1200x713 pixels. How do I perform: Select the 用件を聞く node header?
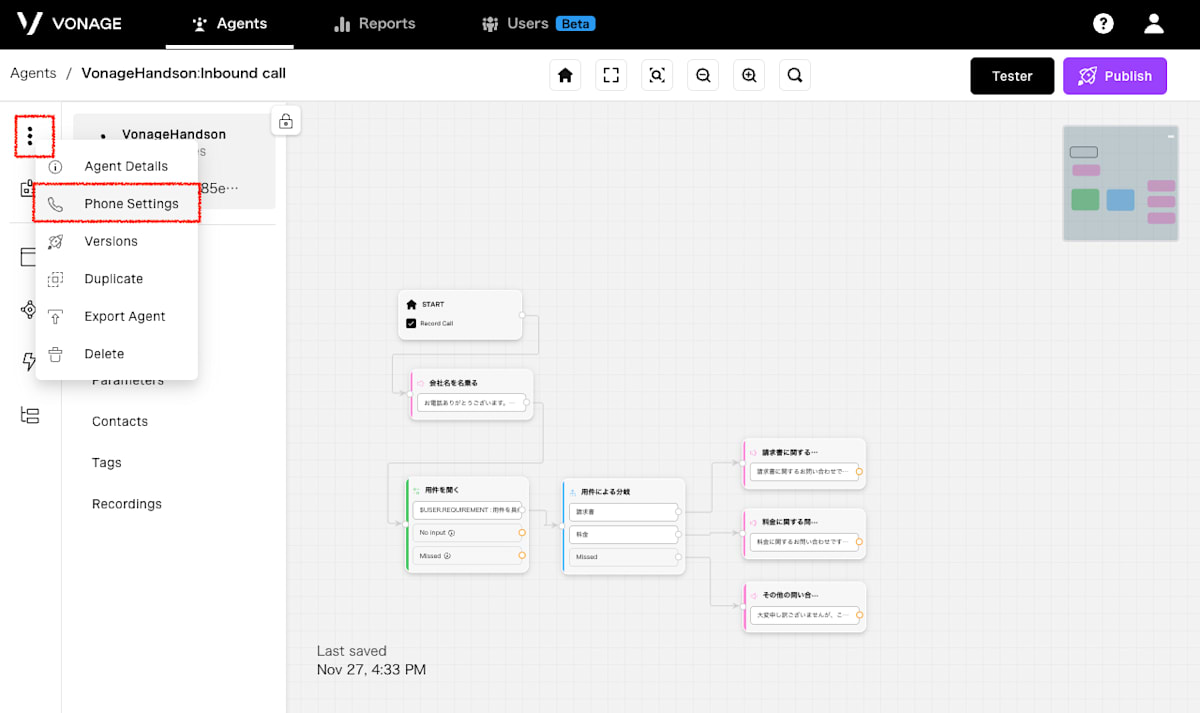pyautogui.click(x=467, y=491)
